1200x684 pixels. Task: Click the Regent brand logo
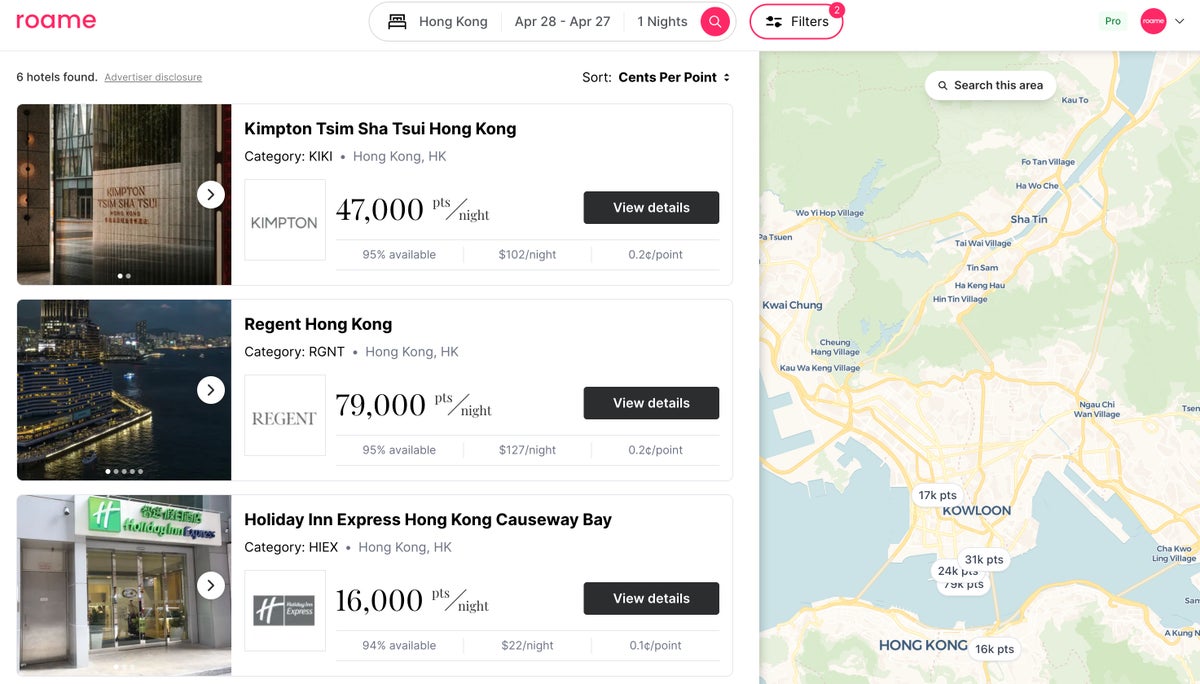285,416
